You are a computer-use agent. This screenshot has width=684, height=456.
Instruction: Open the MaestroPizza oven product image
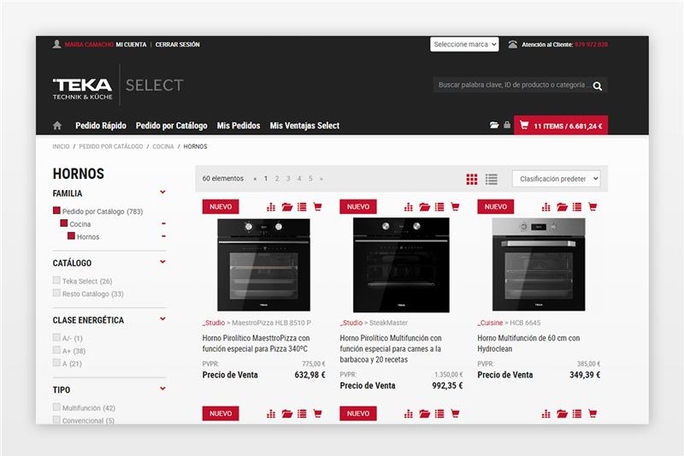(264, 265)
